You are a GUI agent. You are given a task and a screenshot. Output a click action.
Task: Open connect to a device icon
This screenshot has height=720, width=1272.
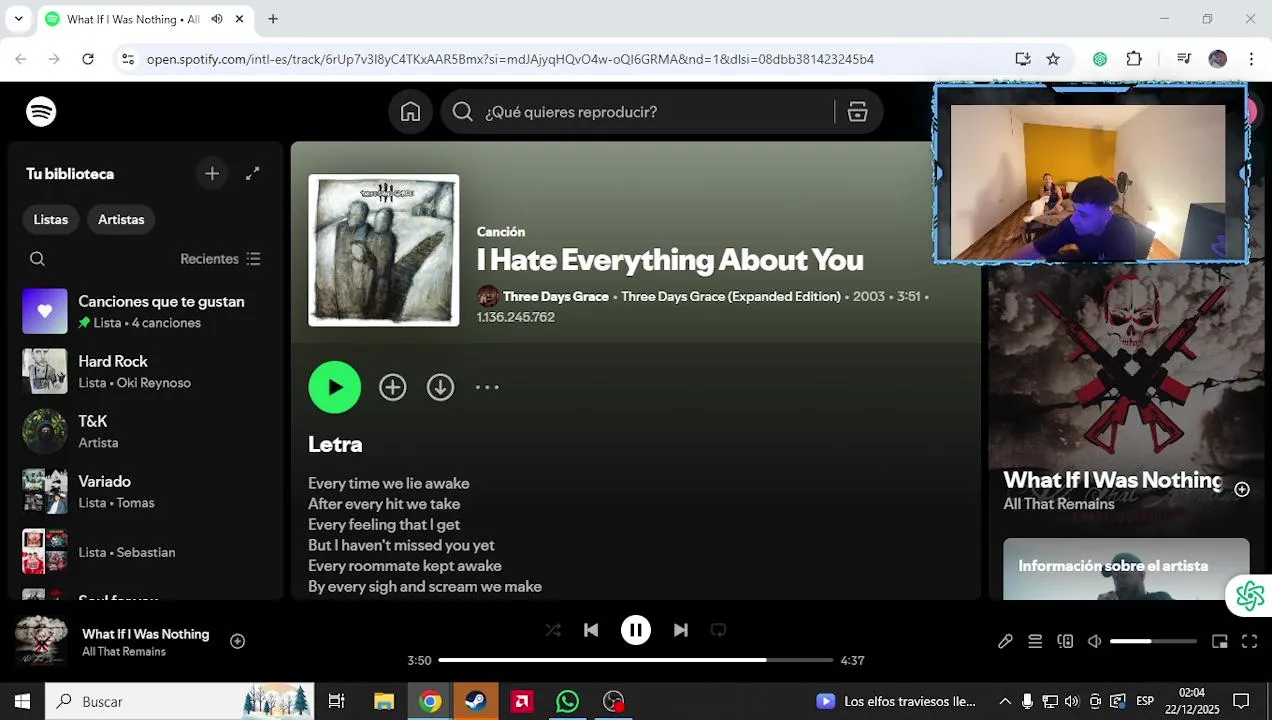[x=1065, y=642]
